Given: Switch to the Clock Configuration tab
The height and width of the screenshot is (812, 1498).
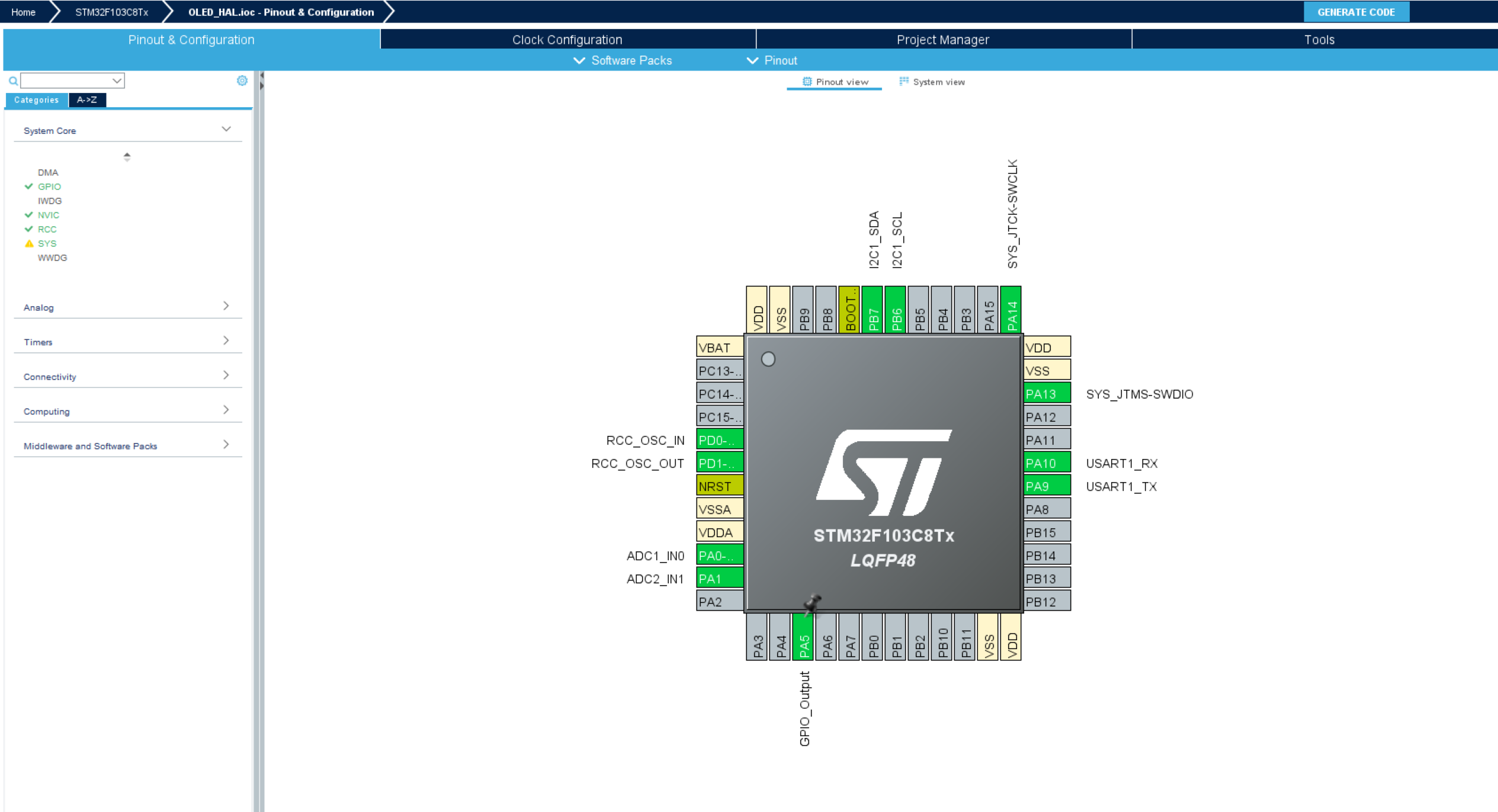Looking at the screenshot, I should [x=567, y=40].
